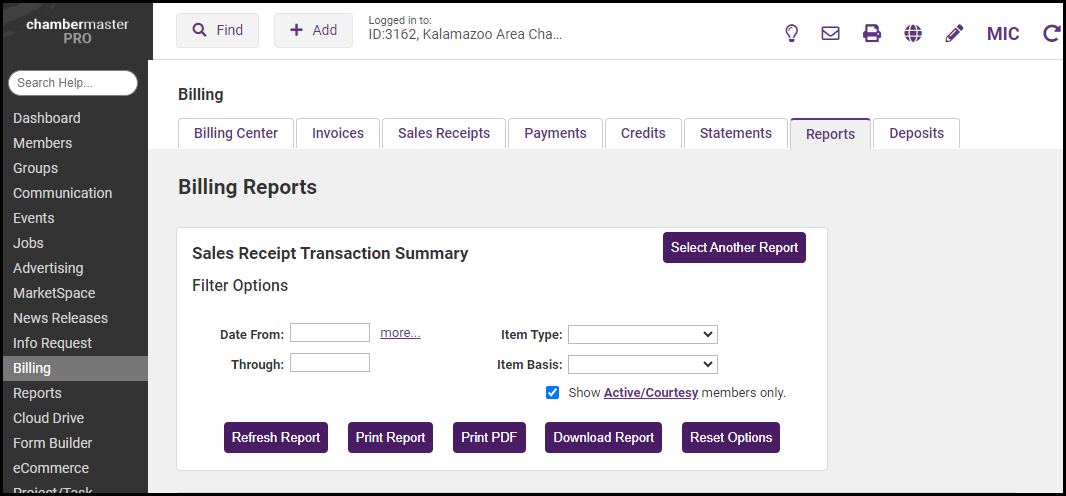1066x496 pixels.
Task: Open the Item Basis dropdown
Action: point(642,365)
